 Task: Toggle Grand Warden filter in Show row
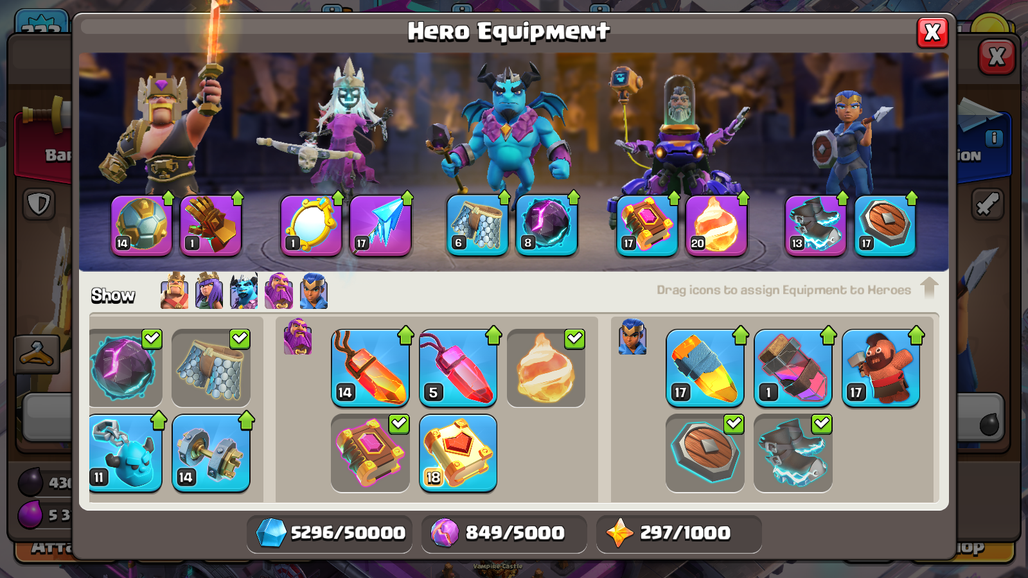click(x=279, y=291)
